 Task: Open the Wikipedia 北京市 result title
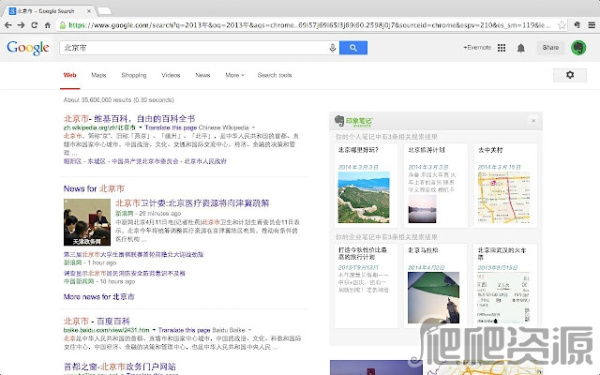(129, 118)
